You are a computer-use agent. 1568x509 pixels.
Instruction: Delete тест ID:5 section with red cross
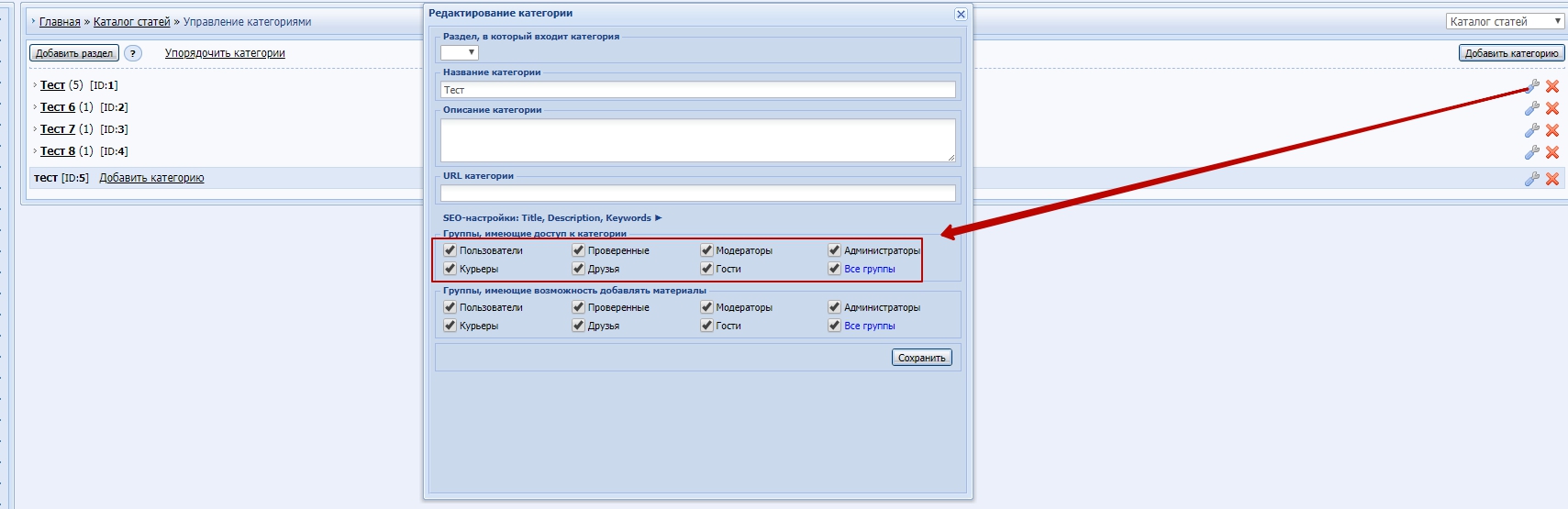[1552, 179]
